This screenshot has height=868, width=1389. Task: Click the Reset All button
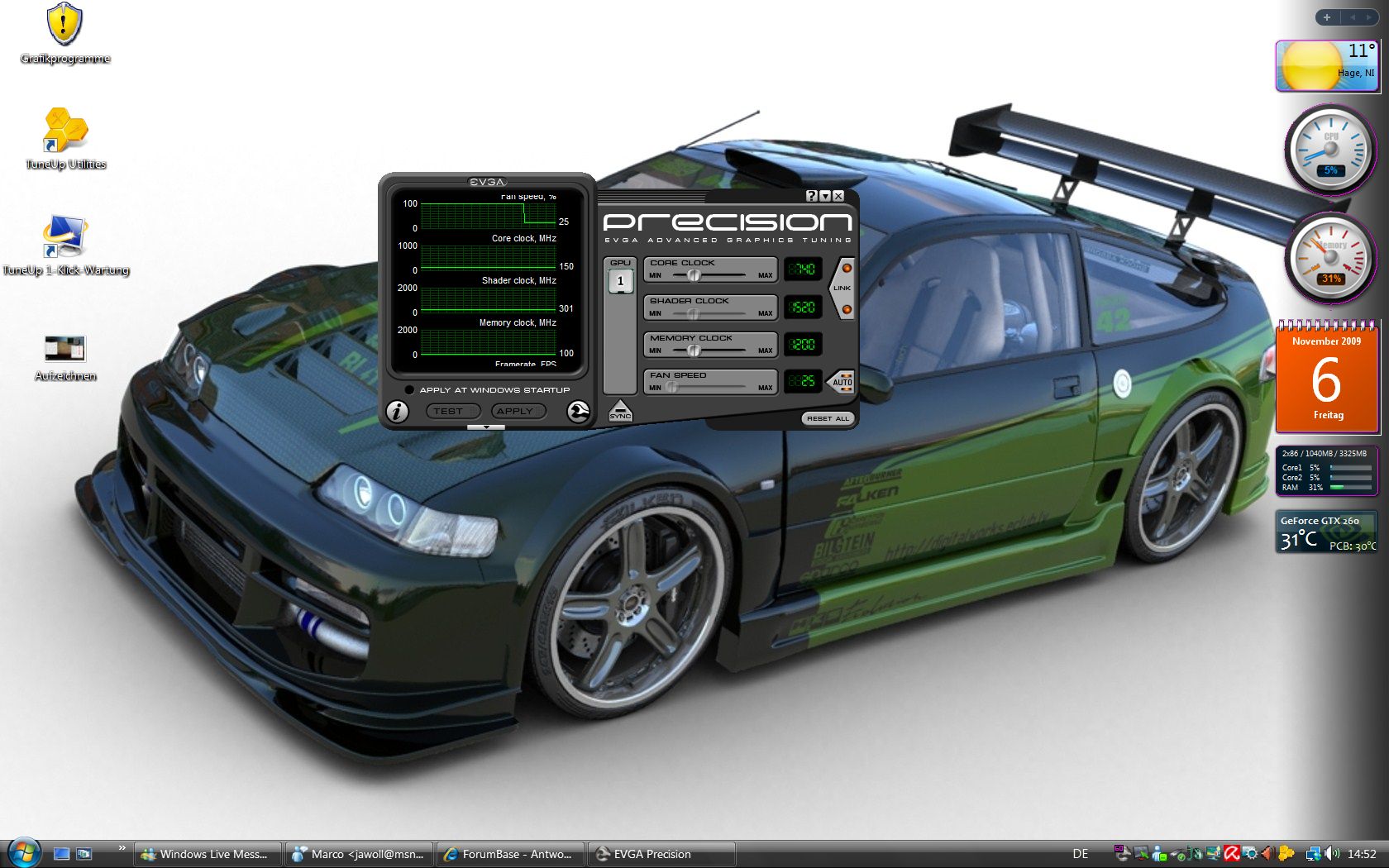[828, 418]
